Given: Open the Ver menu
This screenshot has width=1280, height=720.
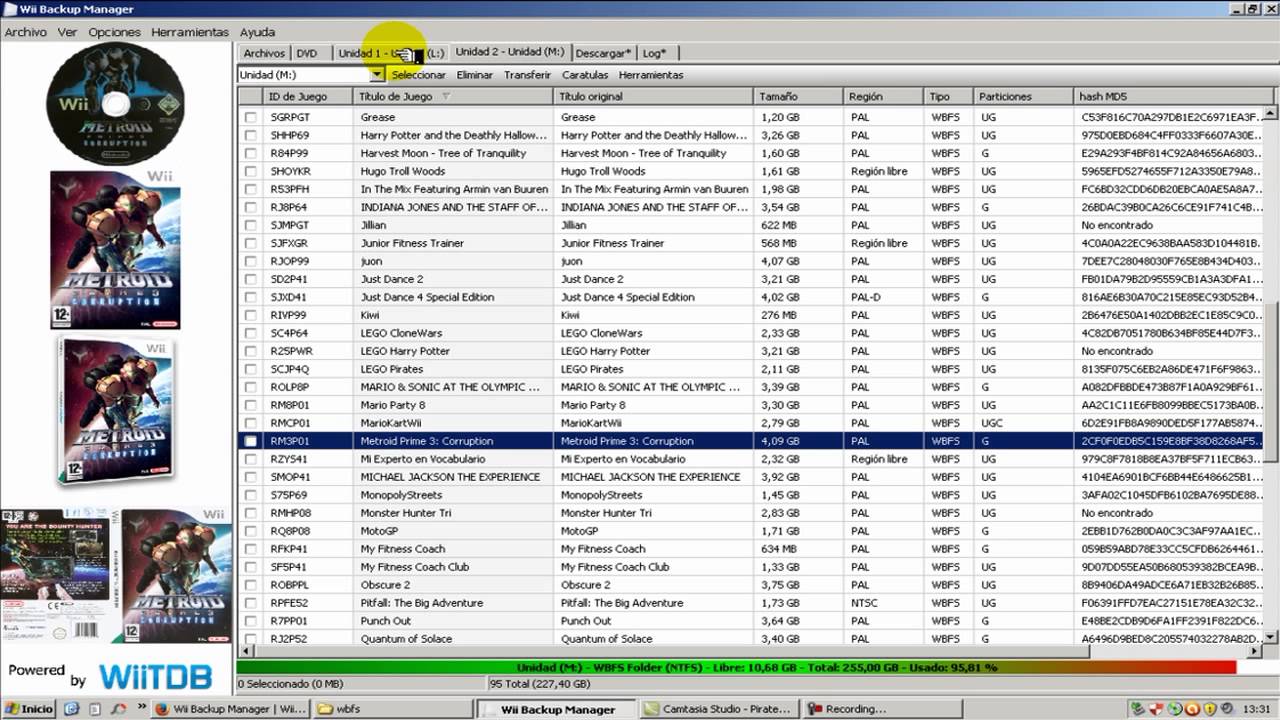Looking at the screenshot, I should click(67, 32).
